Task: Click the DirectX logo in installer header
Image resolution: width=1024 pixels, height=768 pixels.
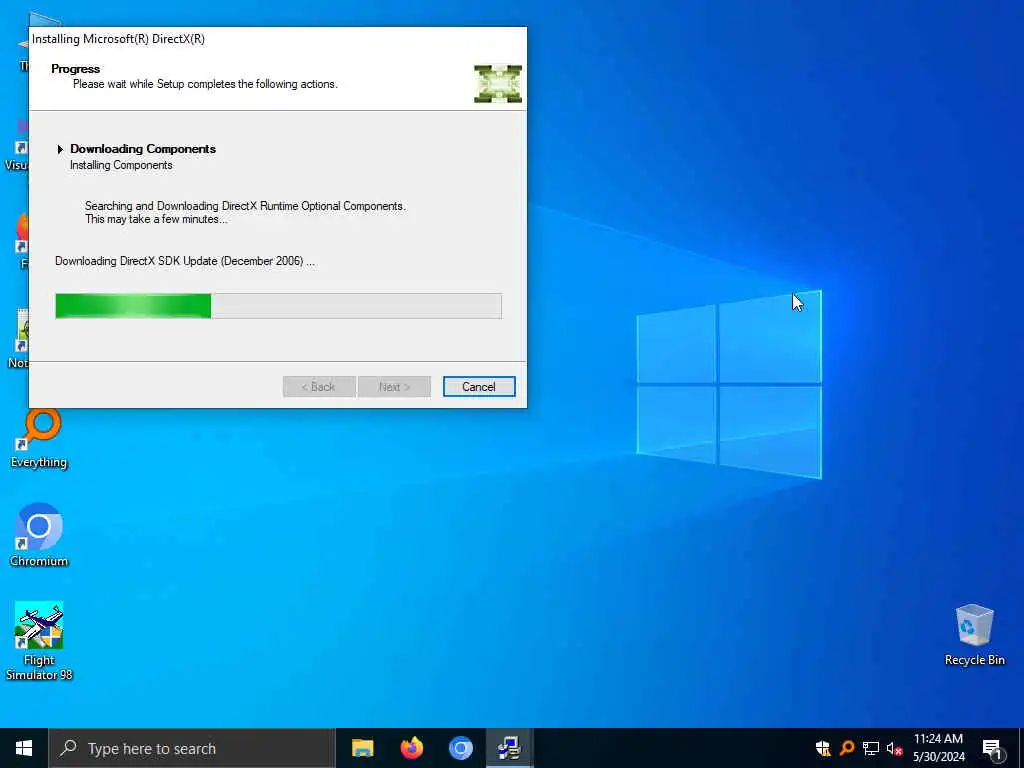Action: [x=498, y=84]
